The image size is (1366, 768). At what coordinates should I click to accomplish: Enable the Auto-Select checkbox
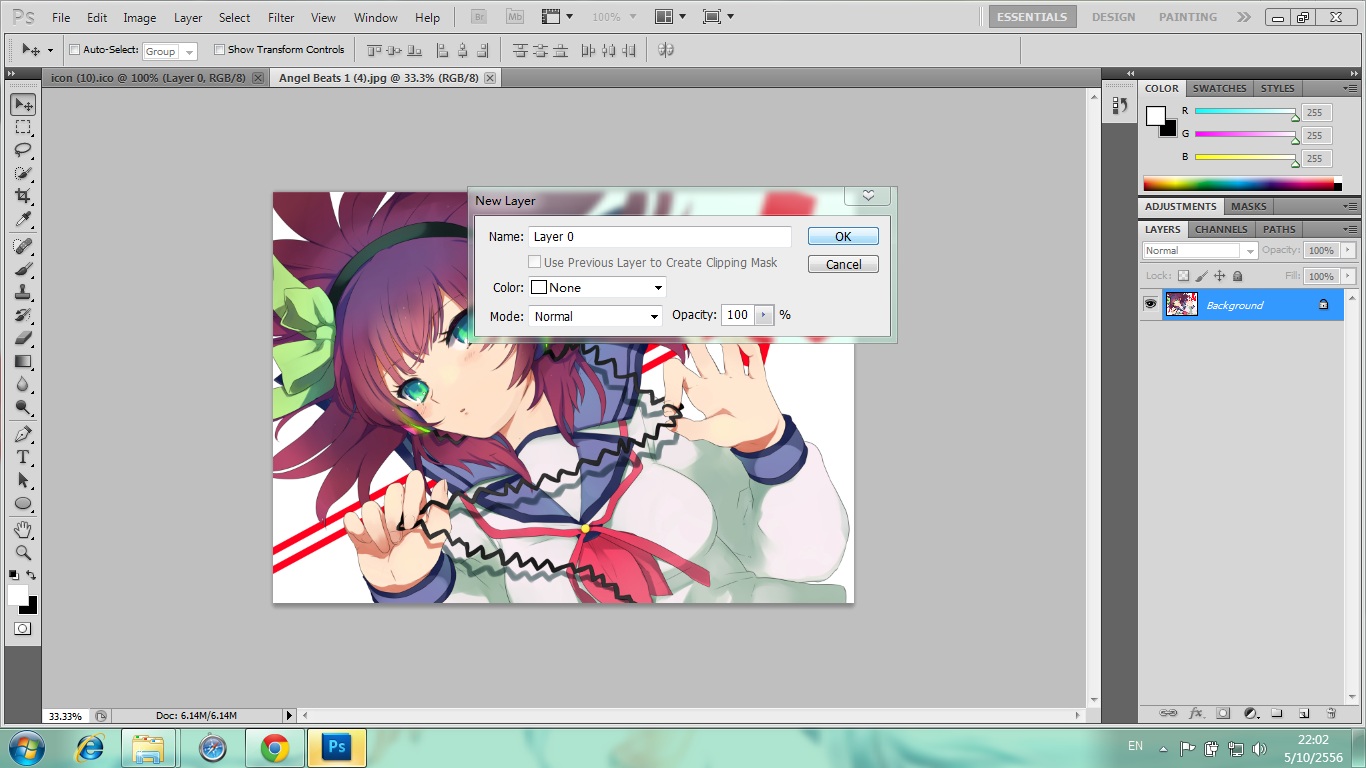74,49
